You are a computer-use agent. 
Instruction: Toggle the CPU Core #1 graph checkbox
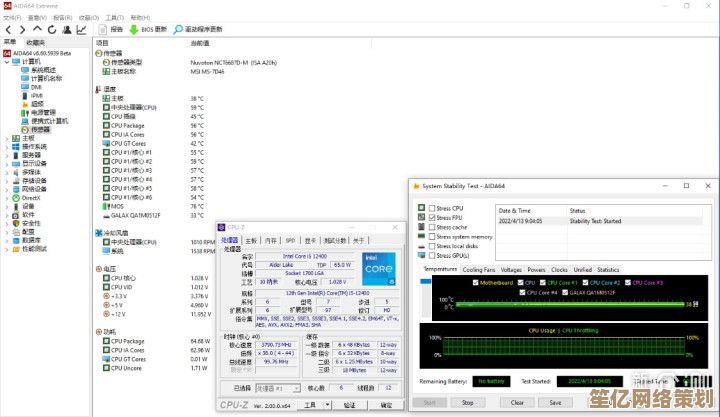click(x=543, y=283)
